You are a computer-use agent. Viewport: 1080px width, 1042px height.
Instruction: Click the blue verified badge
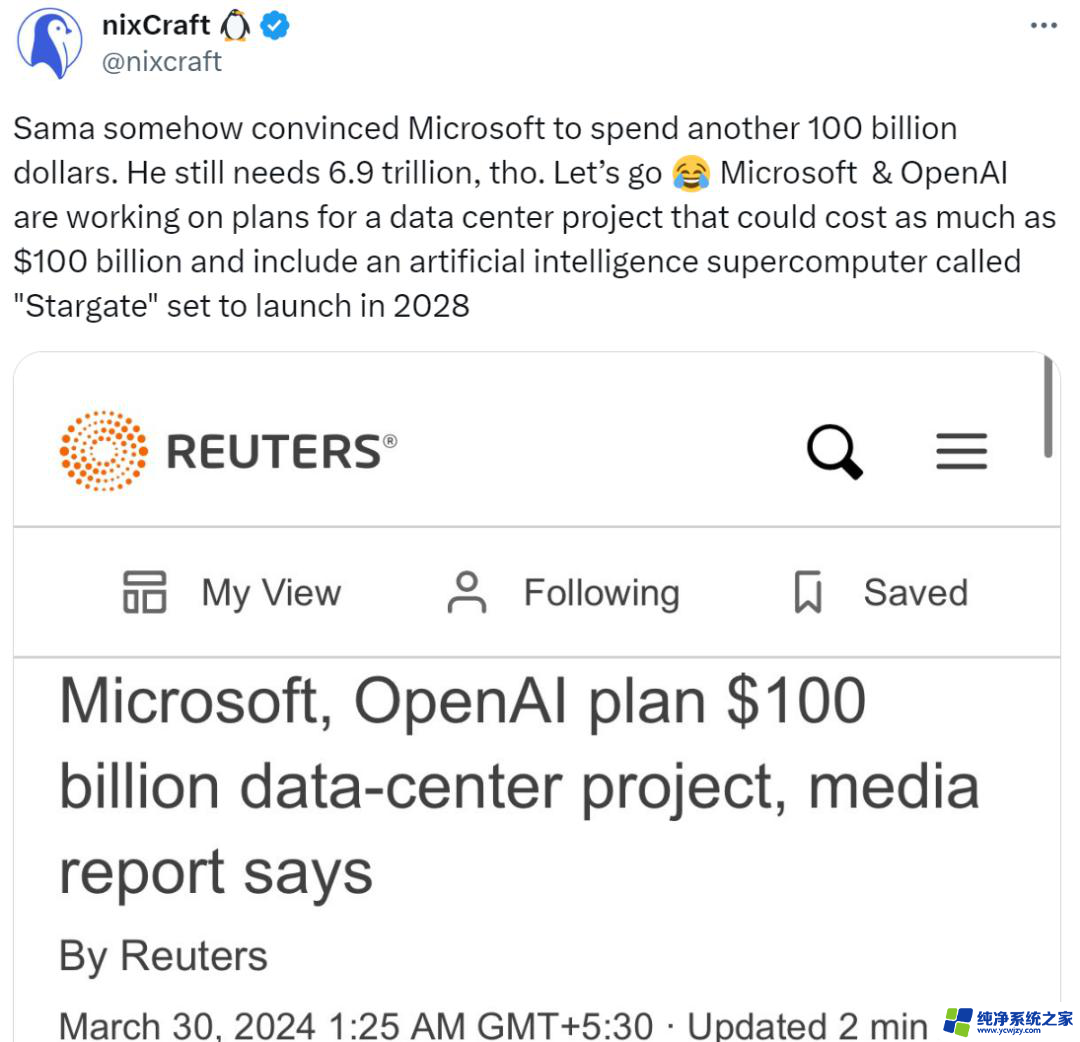coord(275,26)
